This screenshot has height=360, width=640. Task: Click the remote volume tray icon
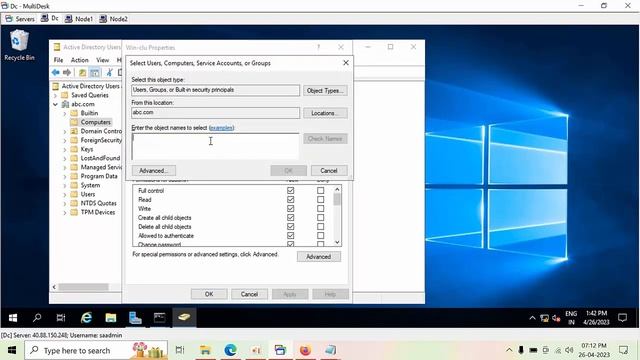556,318
